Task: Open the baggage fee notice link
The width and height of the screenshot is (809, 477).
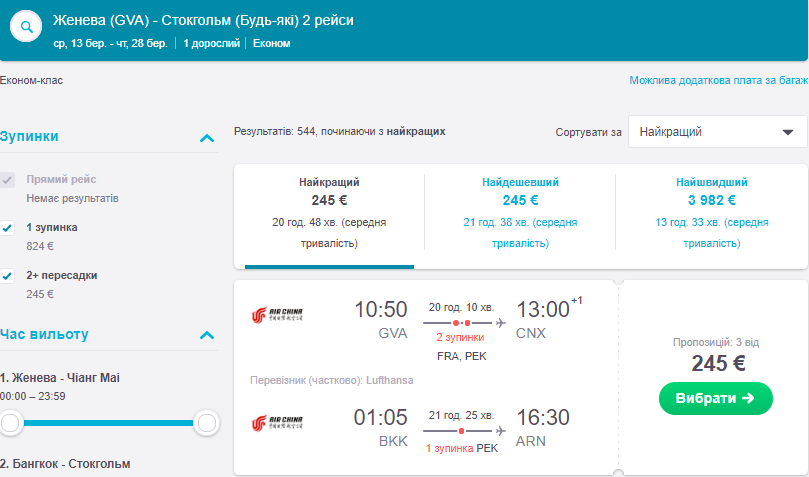Action: (718, 80)
